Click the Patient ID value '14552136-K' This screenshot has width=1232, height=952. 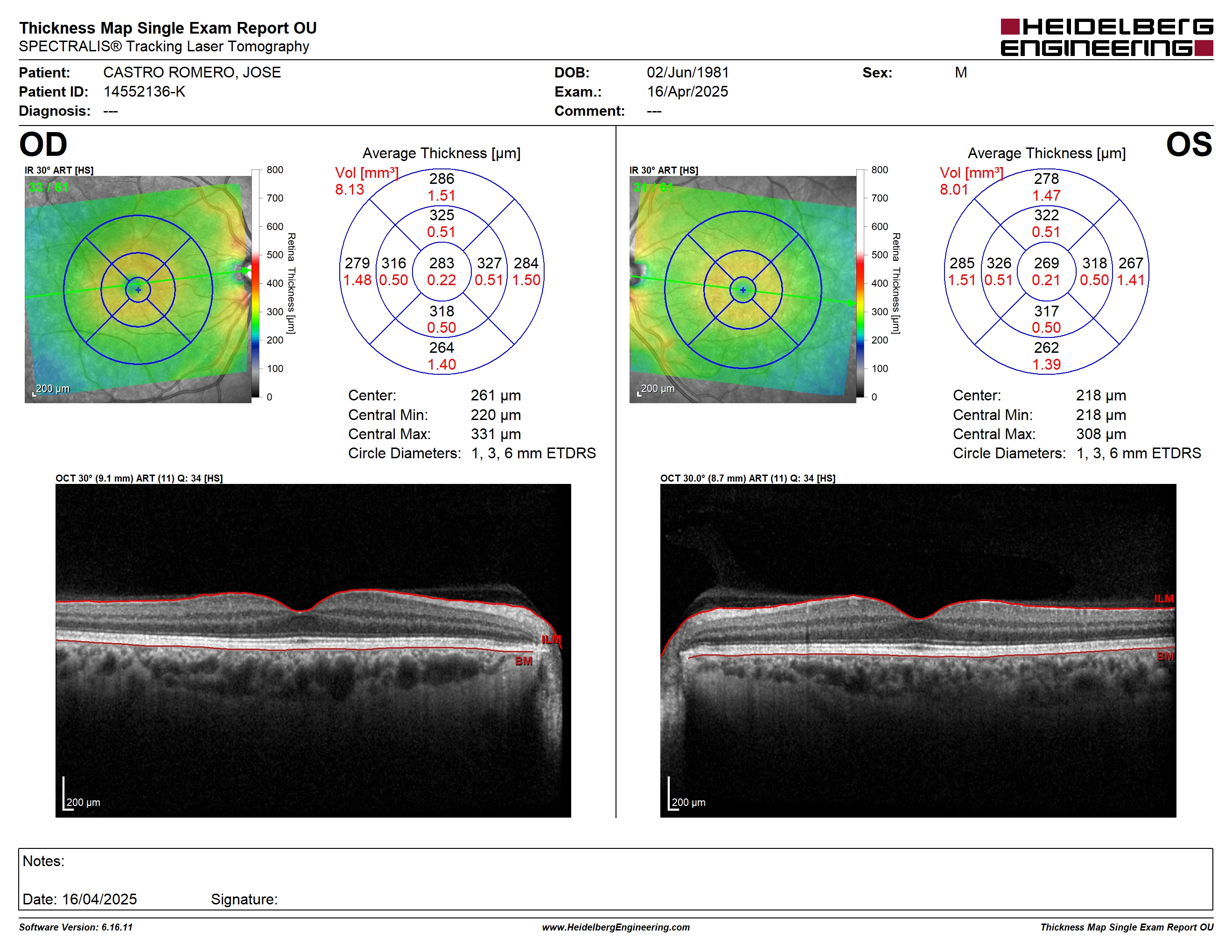(144, 91)
